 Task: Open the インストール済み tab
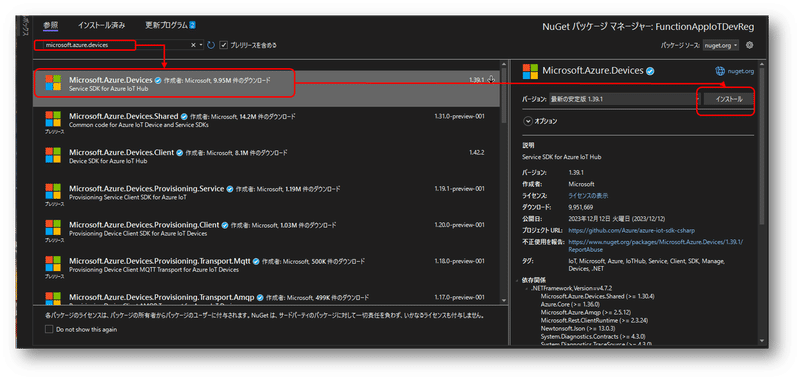tap(102, 25)
